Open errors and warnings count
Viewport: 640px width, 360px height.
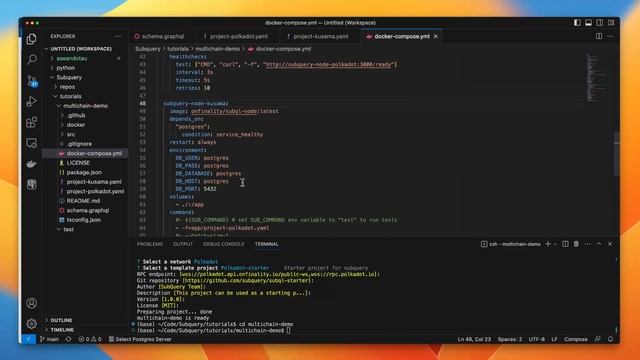90,339
